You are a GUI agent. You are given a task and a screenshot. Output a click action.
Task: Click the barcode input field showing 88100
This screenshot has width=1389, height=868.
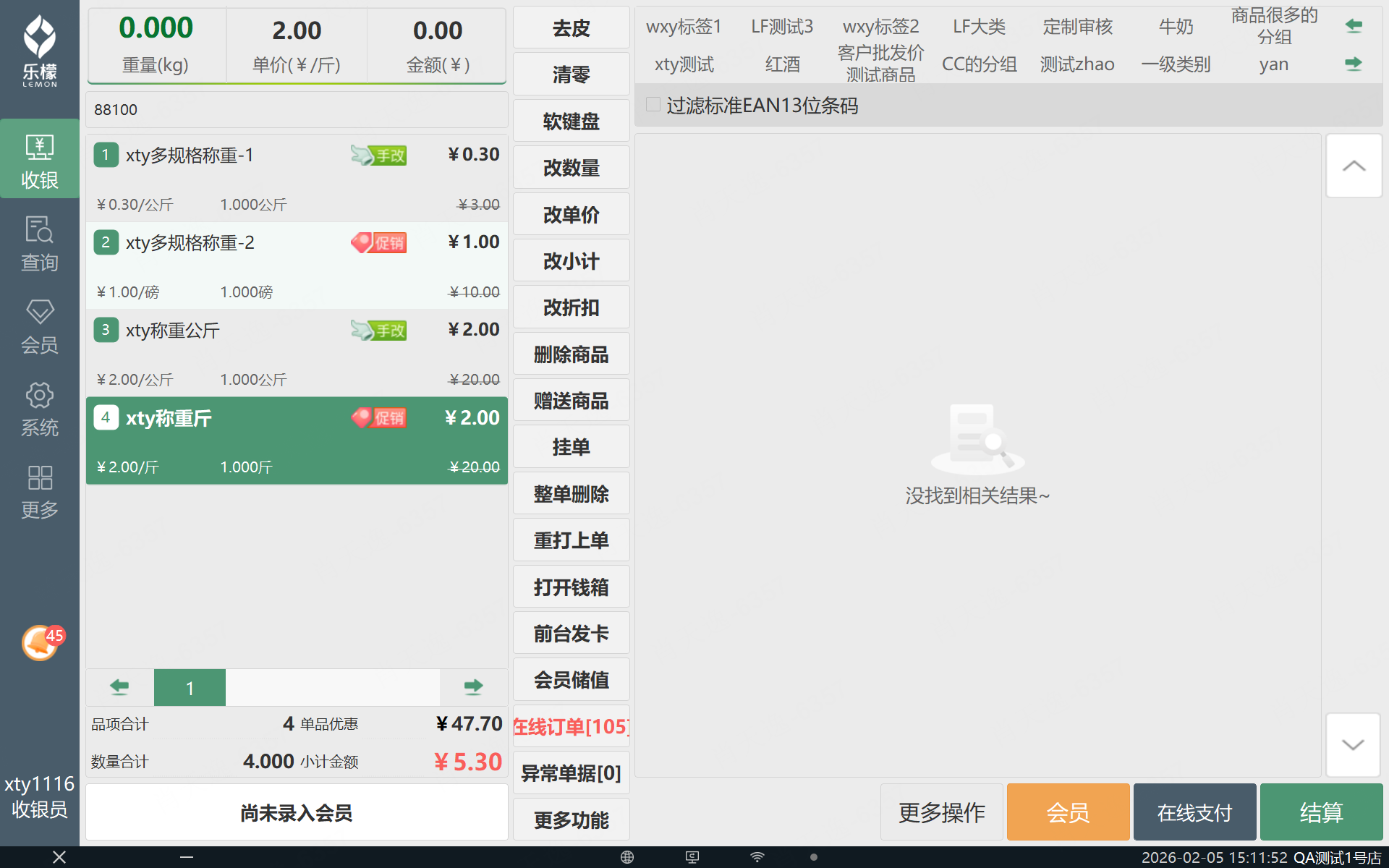point(297,109)
